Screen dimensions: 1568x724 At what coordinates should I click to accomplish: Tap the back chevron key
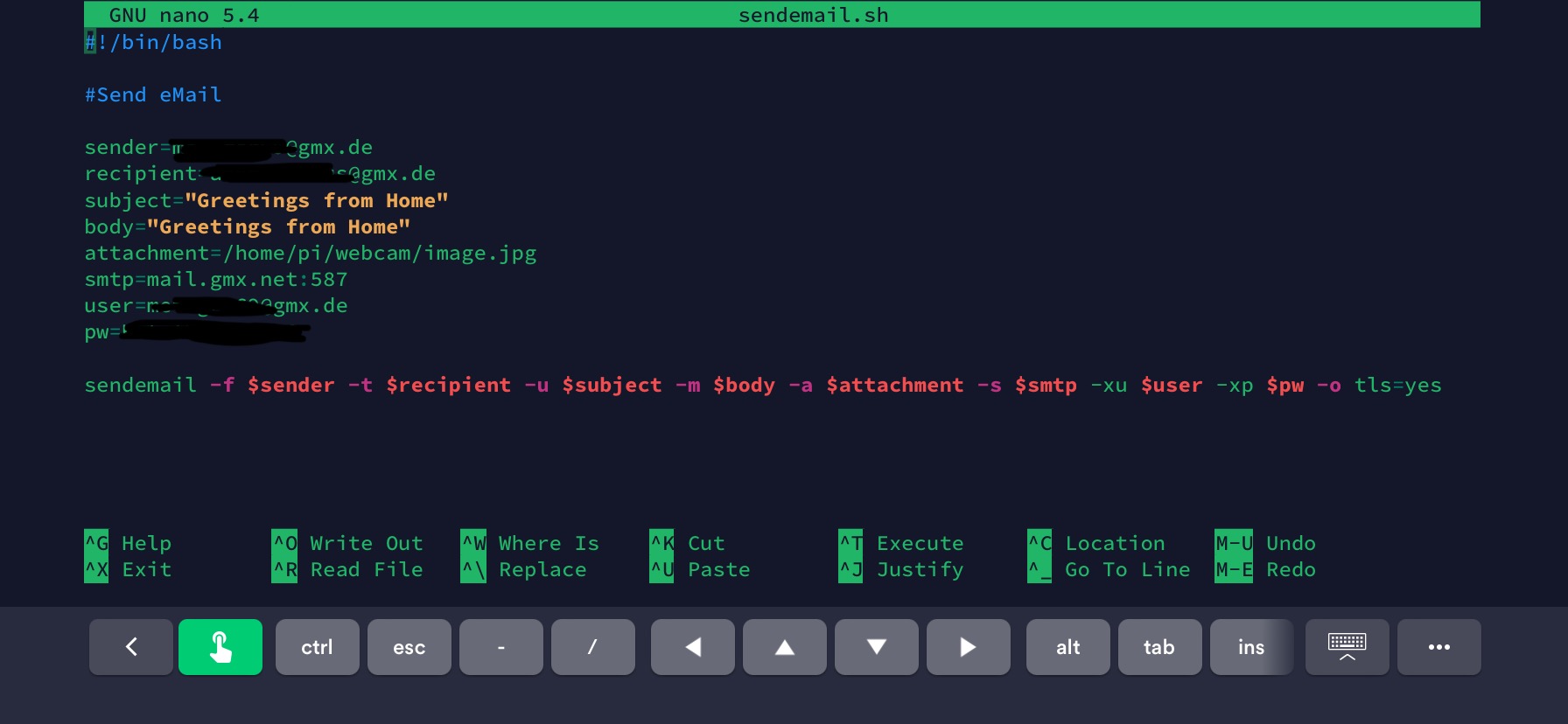pos(131,647)
